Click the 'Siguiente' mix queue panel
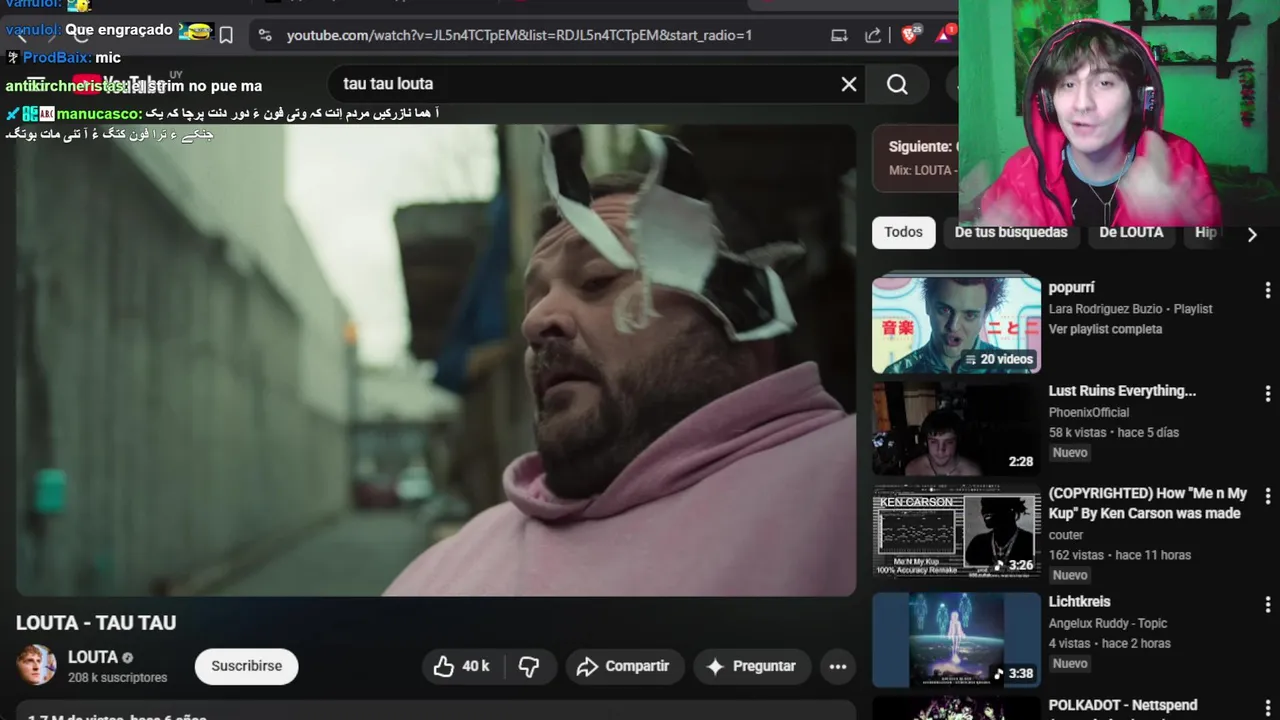This screenshot has height=720, width=1280. coord(915,158)
